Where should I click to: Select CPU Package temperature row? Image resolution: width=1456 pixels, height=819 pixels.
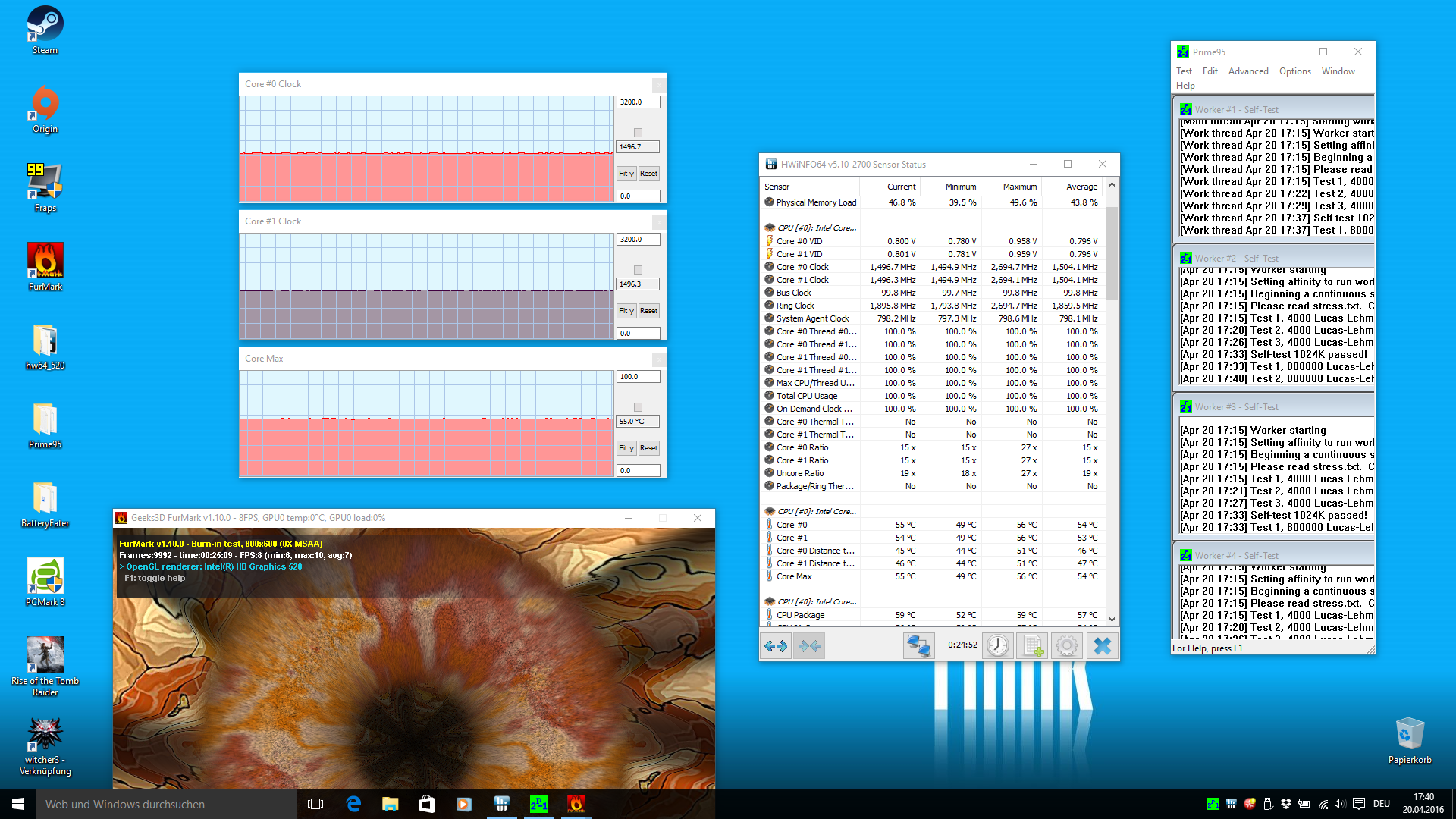(x=932, y=615)
